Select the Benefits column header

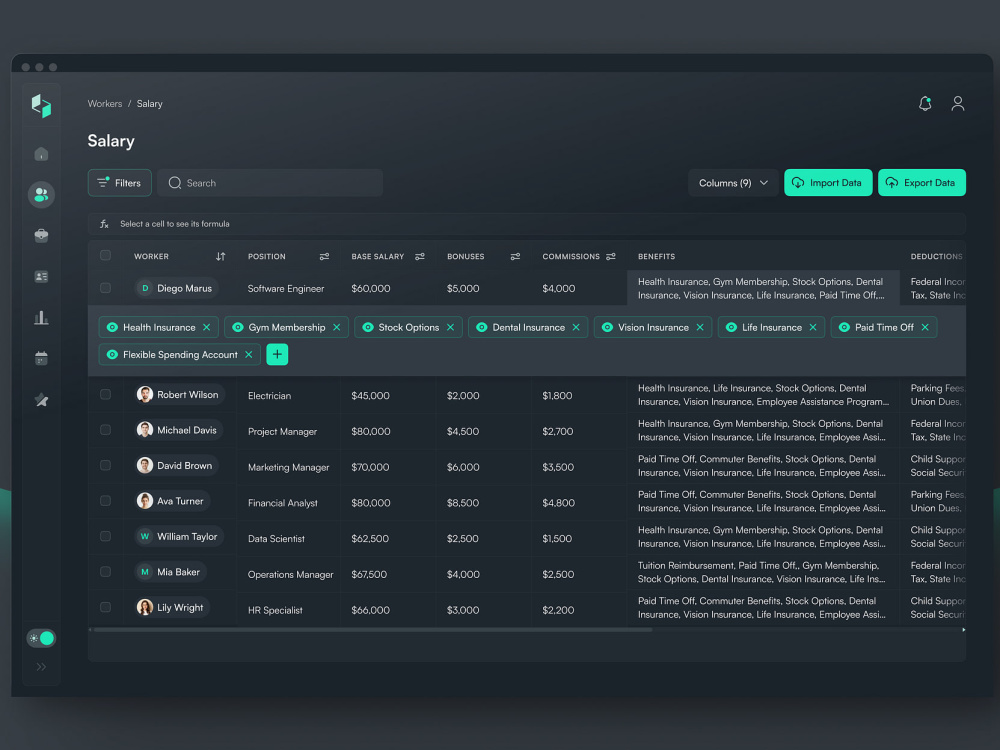656,256
